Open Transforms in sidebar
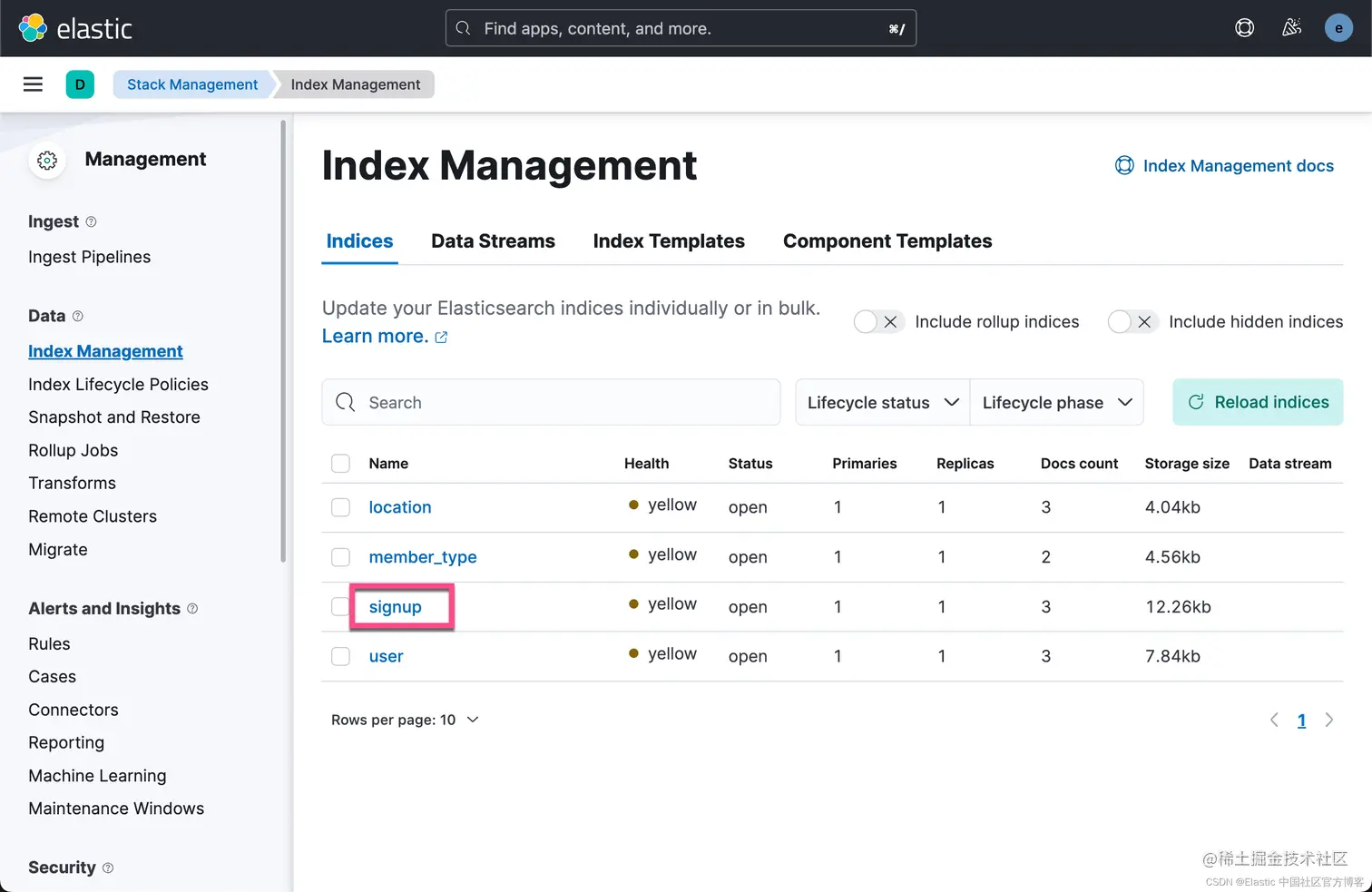Viewport: 1372px width, 892px height. tap(72, 483)
